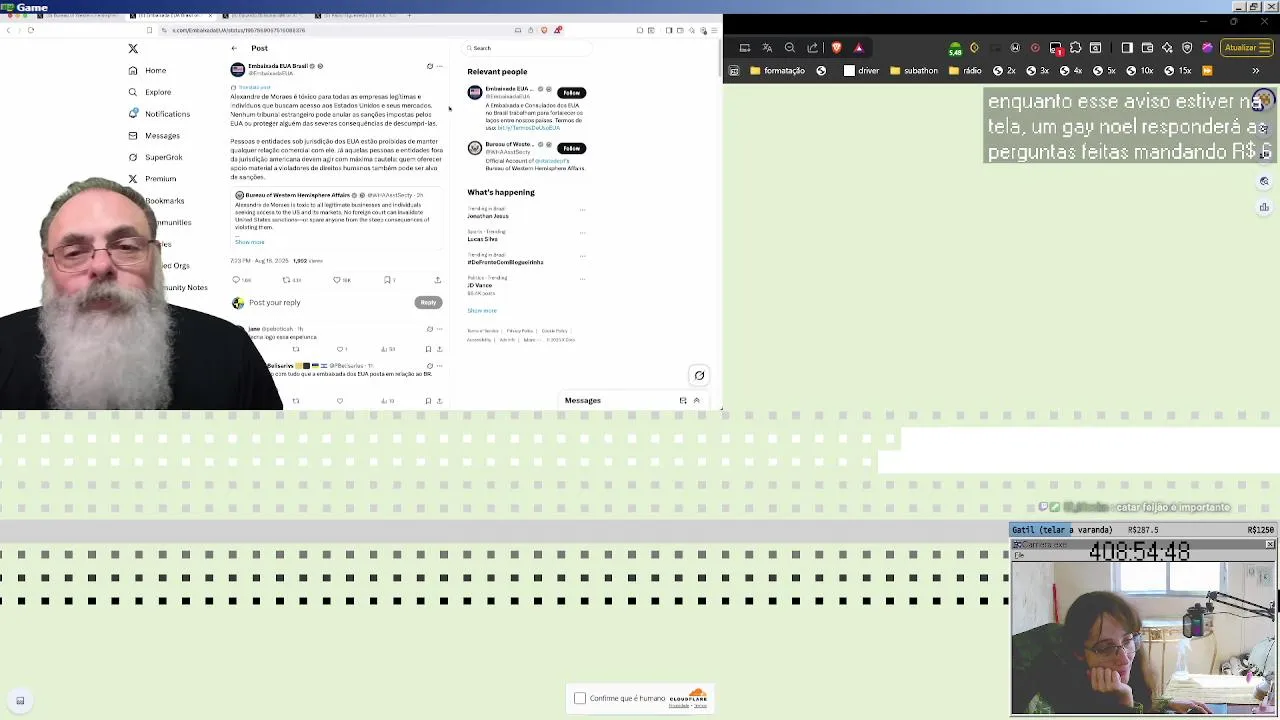This screenshot has height=720, width=1280.
Task: Click the Brave Shields lion icon
Action: [837, 48]
